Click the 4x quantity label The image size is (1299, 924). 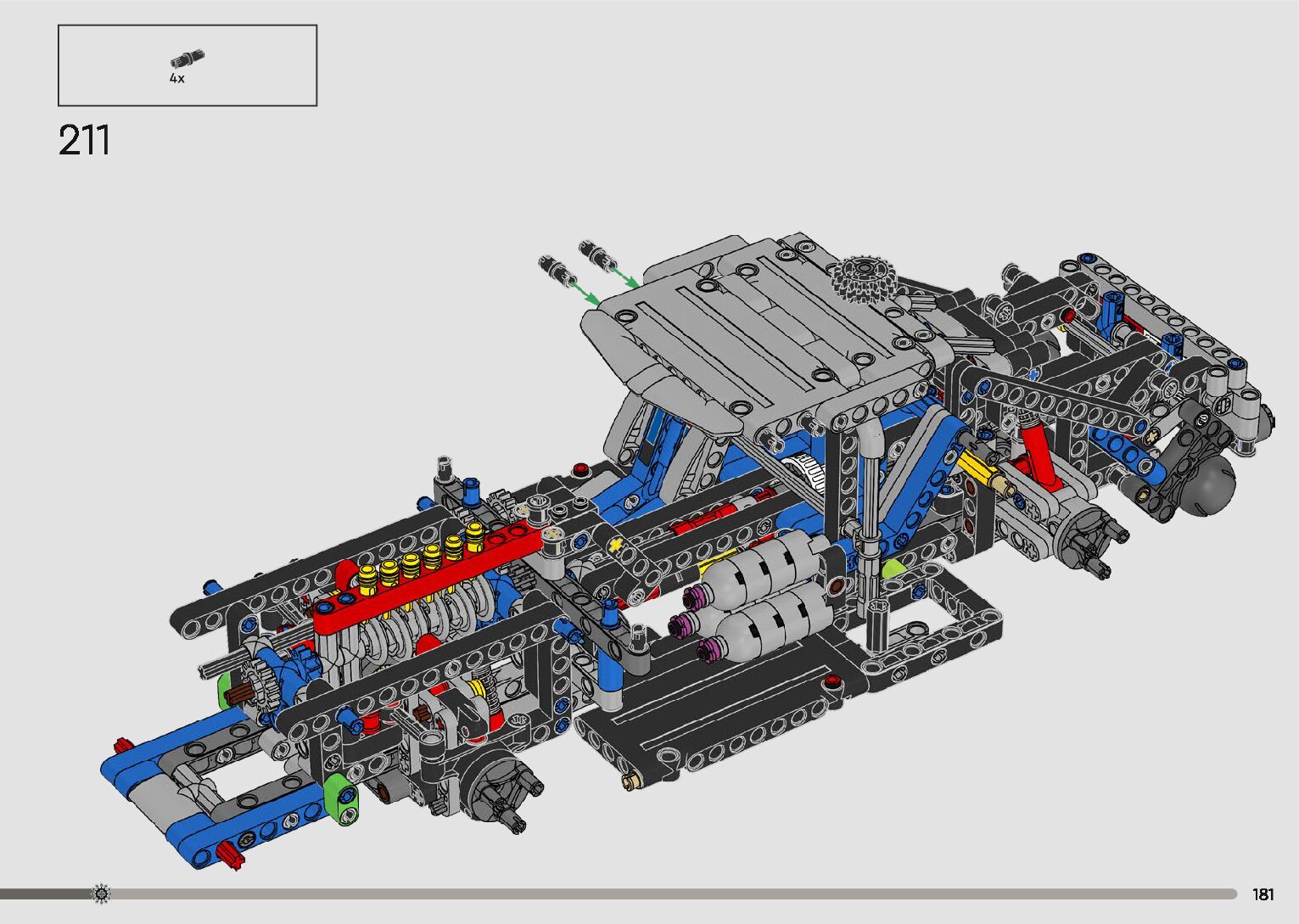(176, 78)
